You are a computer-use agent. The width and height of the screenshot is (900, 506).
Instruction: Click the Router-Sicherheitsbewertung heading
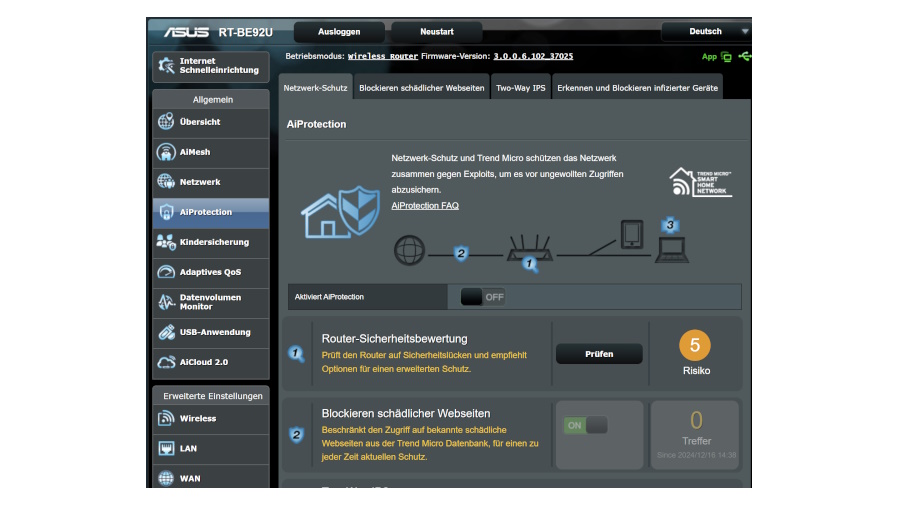click(x=394, y=338)
